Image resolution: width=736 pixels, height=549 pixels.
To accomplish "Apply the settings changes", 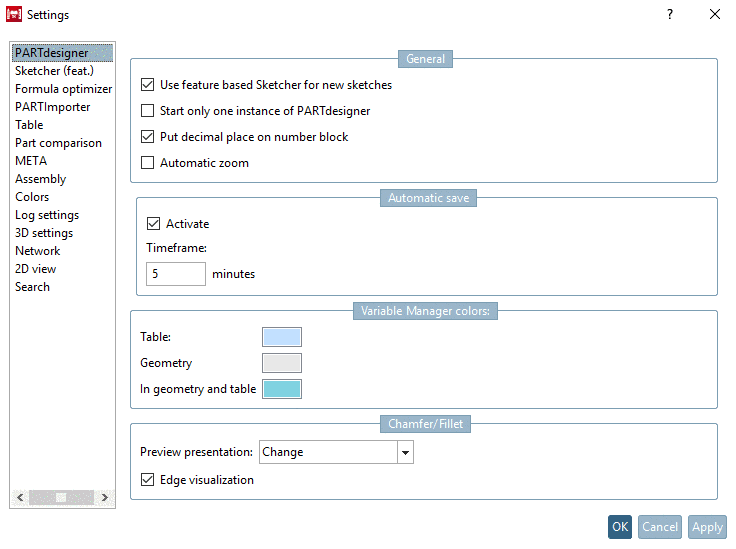I will [707, 527].
